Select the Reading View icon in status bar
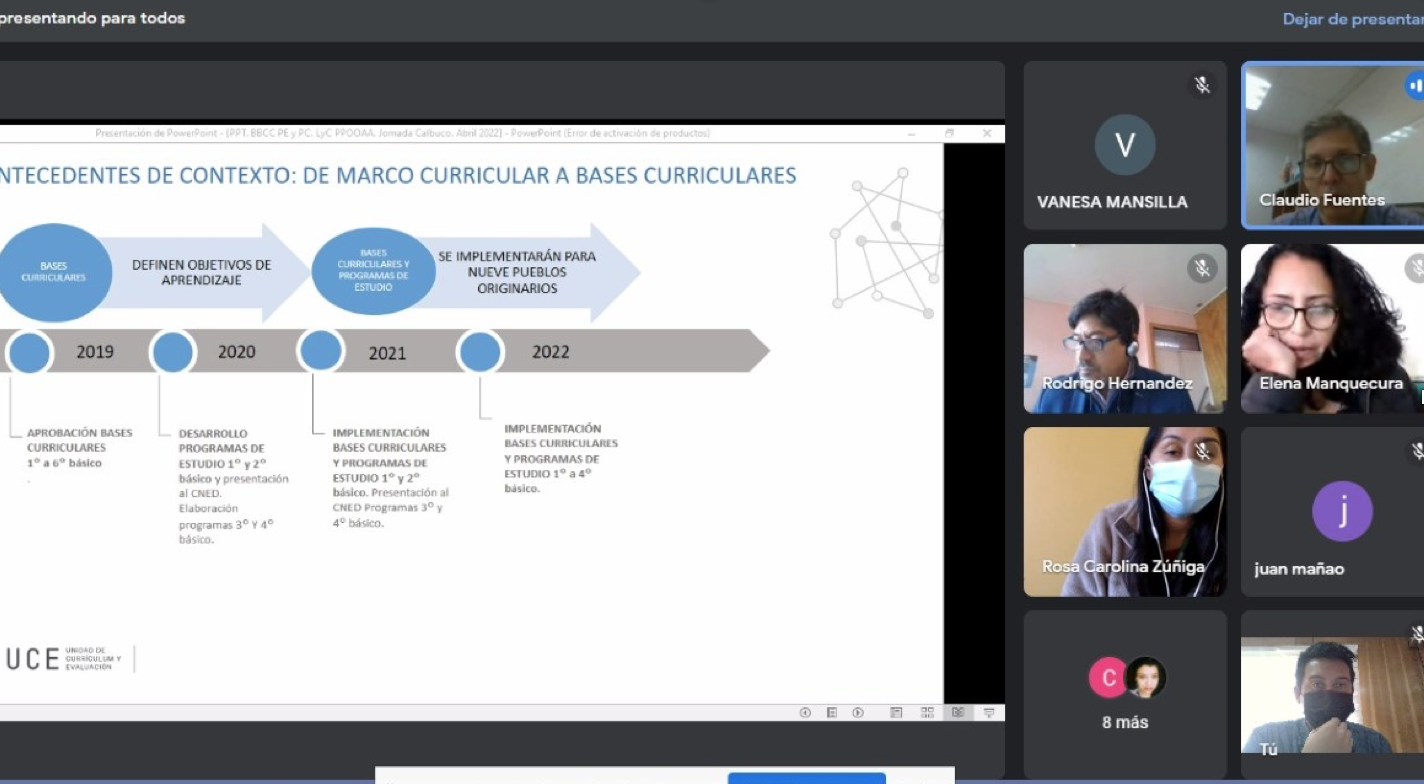 (x=958, y=712)
